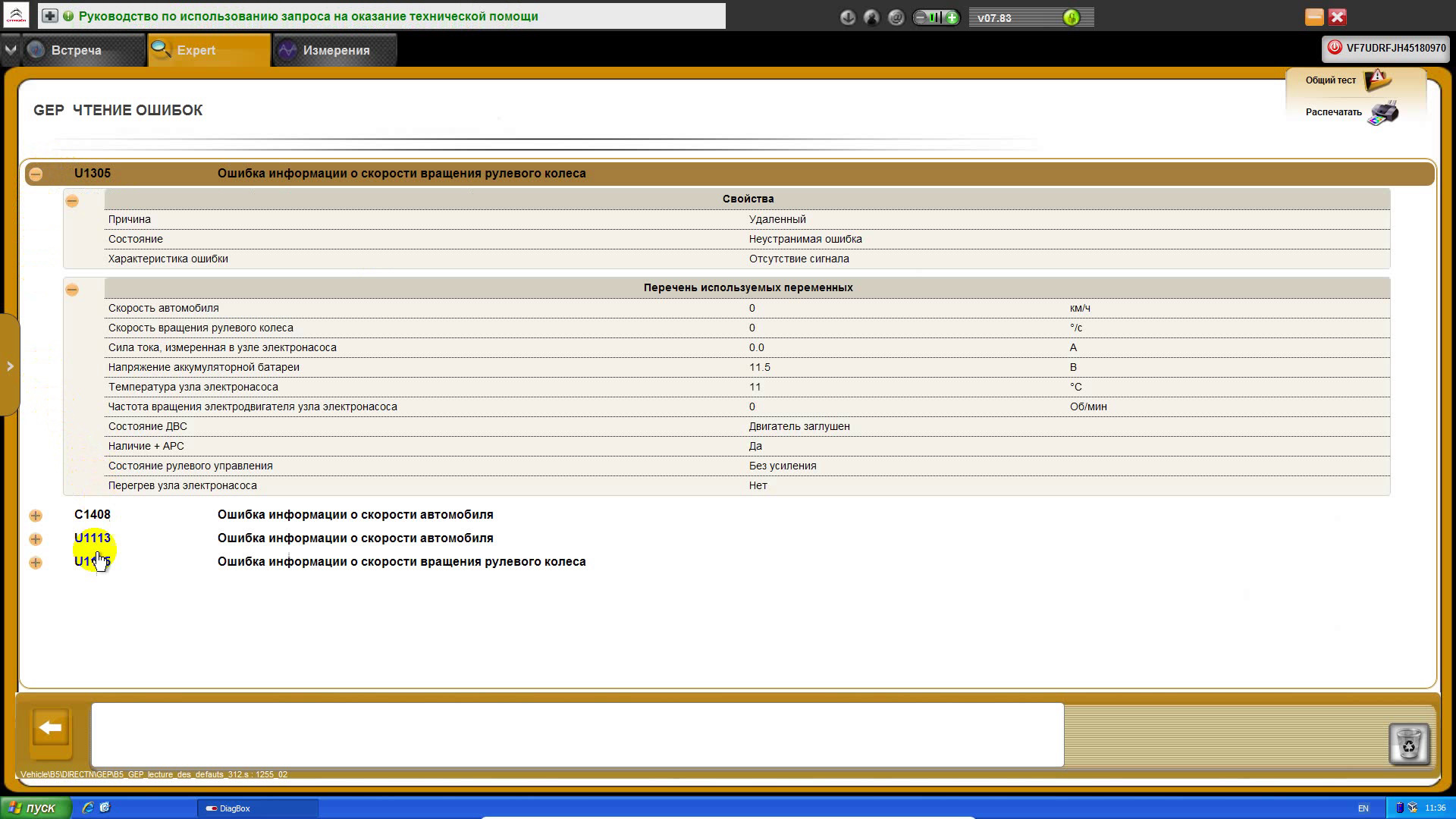Open the Измерения tab
Viewport: 1456px width, 819px height.
tap(335, 50)
